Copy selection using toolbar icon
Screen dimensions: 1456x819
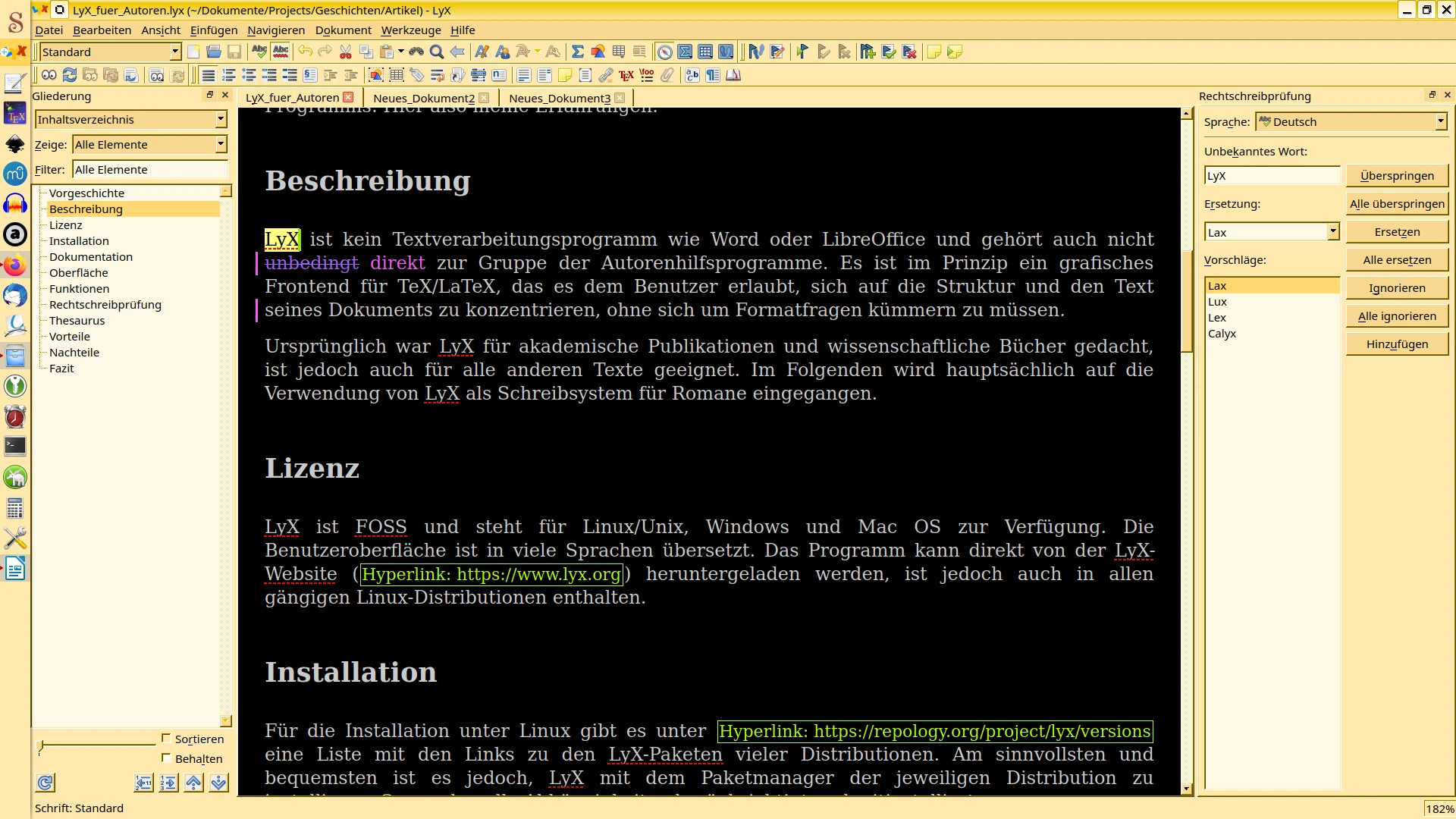tap(366, 52)
